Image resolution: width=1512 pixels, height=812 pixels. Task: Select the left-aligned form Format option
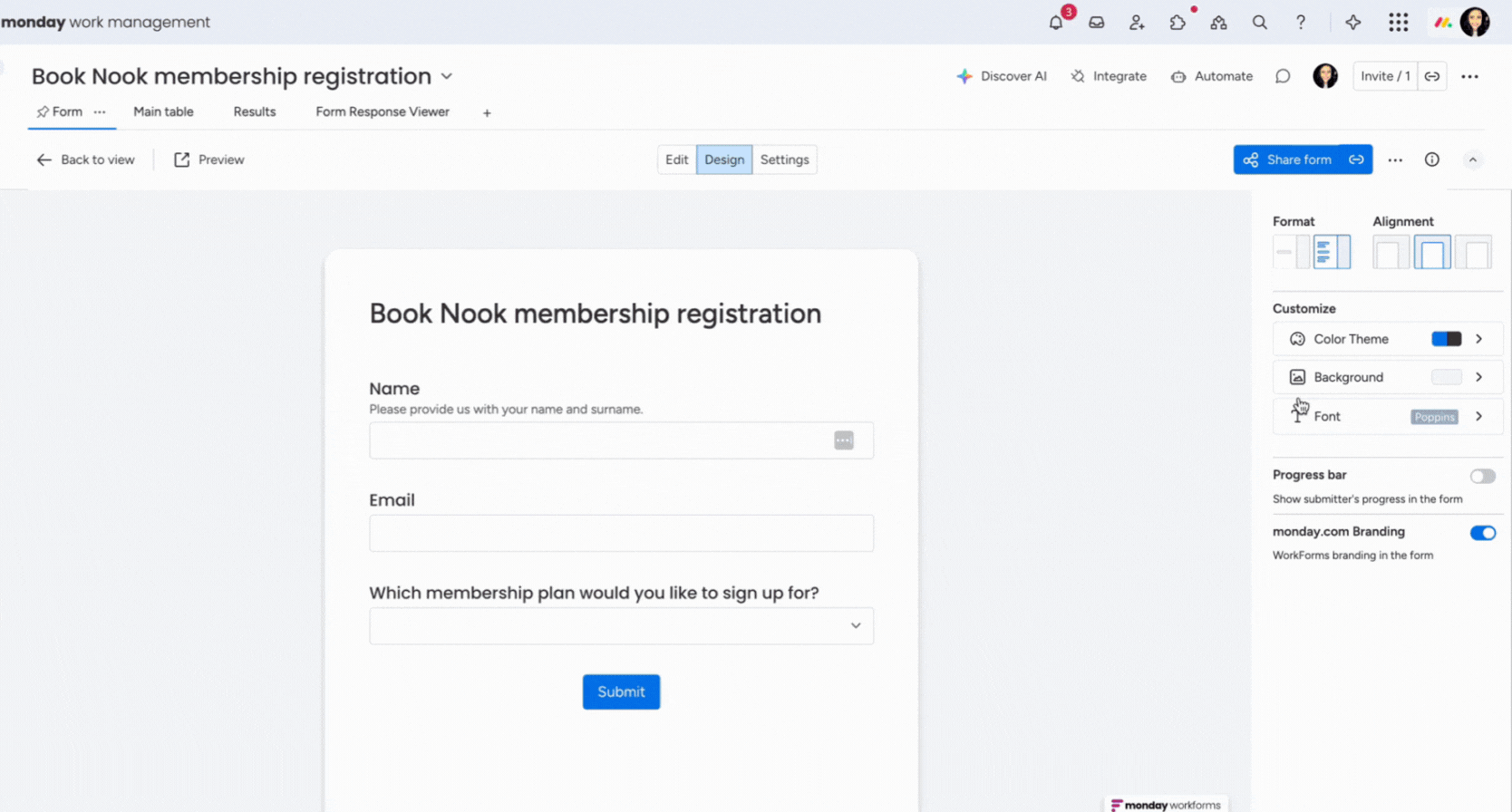(x=1332, y=252)
